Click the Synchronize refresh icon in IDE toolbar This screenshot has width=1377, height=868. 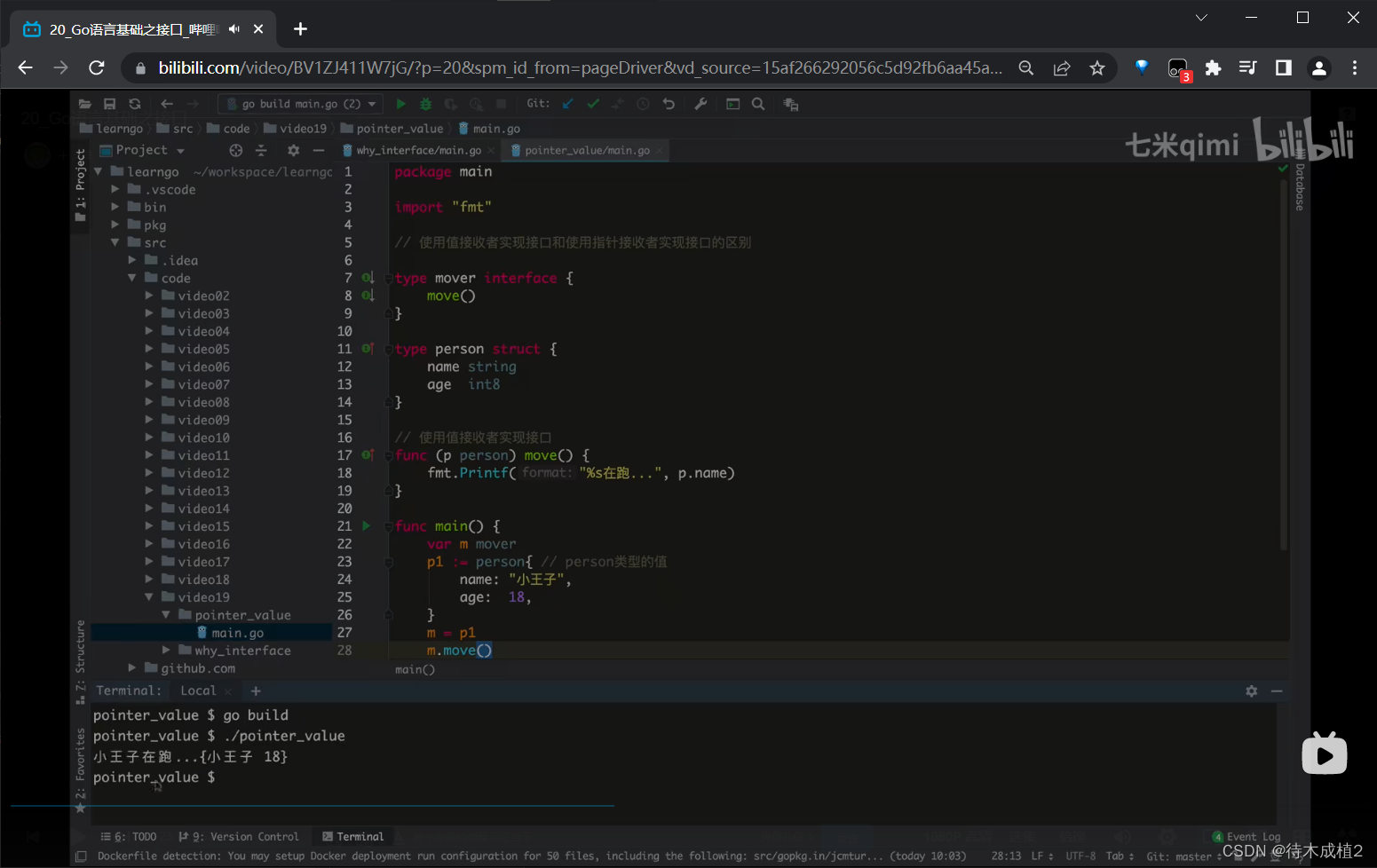[135, 104]
